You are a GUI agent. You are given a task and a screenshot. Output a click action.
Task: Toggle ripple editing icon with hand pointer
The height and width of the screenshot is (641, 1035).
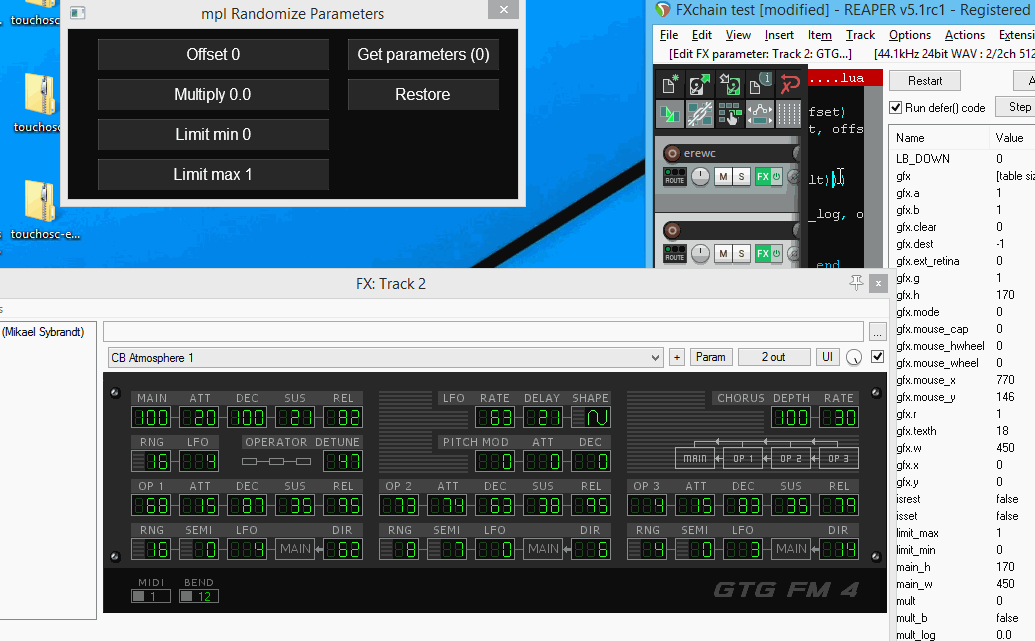click(729, 114)
